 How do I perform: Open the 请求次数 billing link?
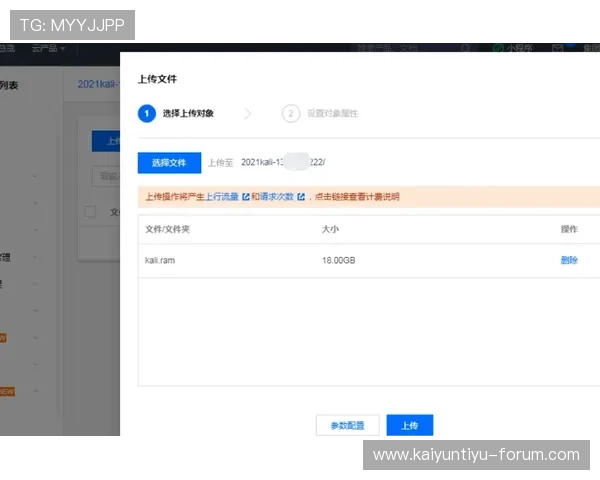pos(277,196)
